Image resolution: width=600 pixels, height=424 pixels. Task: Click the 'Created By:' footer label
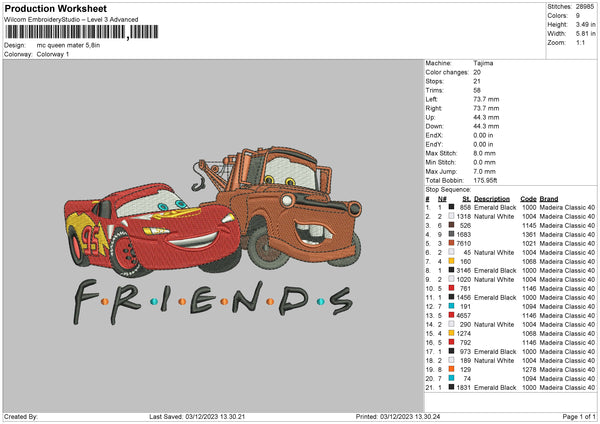[21, 416]
